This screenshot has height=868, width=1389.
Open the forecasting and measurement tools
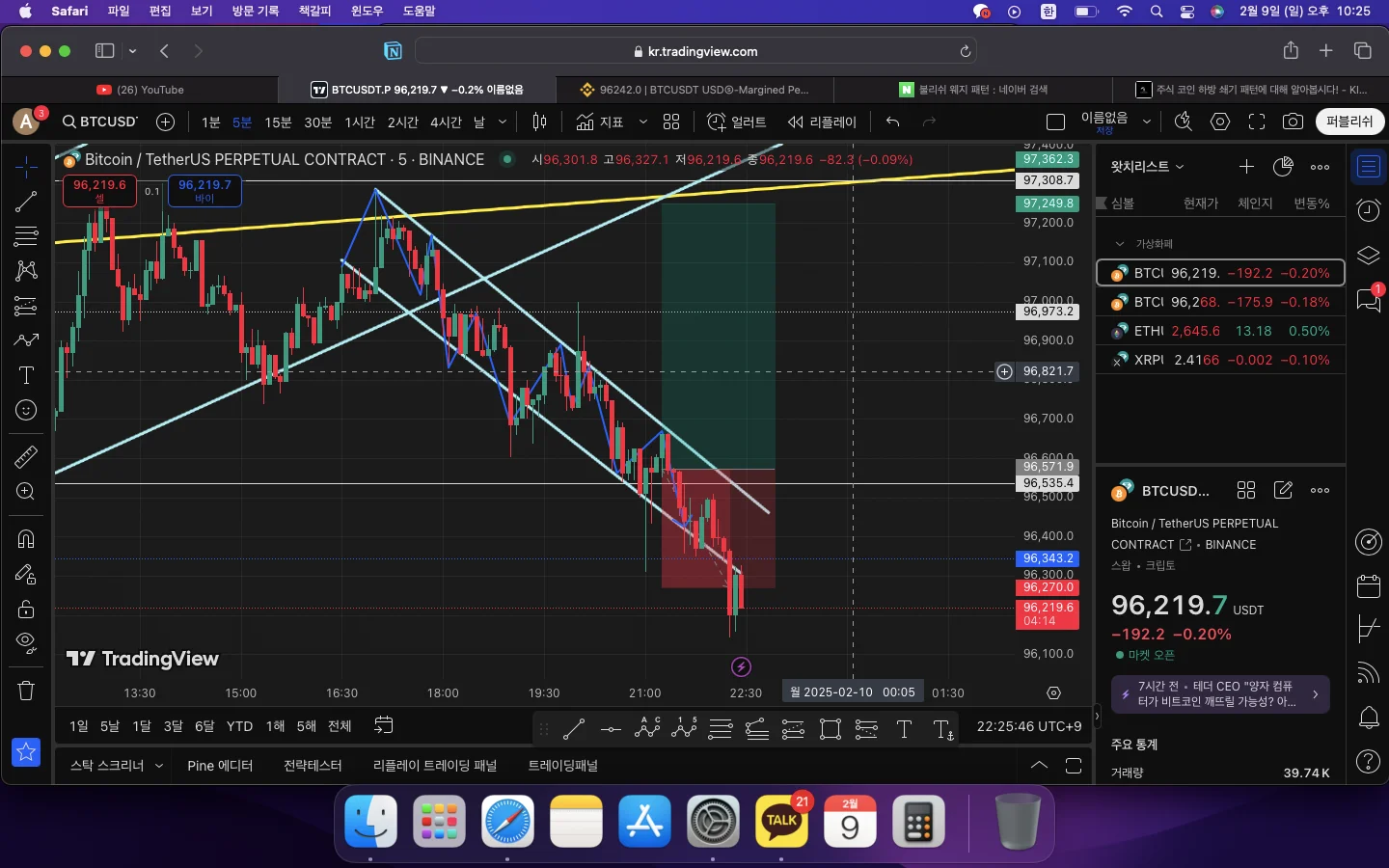(26, 306)
